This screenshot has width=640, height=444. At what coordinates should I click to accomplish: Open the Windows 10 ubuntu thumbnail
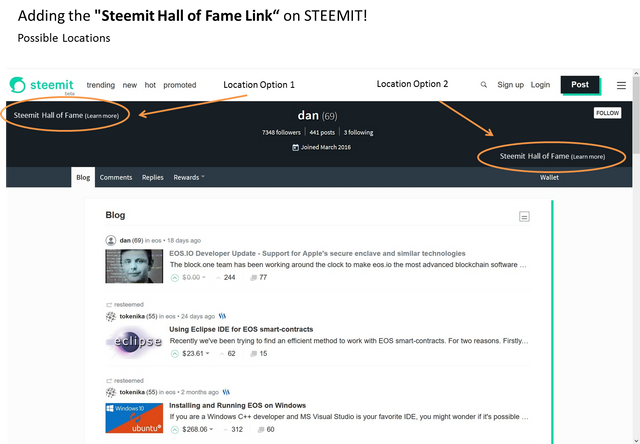(x=134, y=418)
